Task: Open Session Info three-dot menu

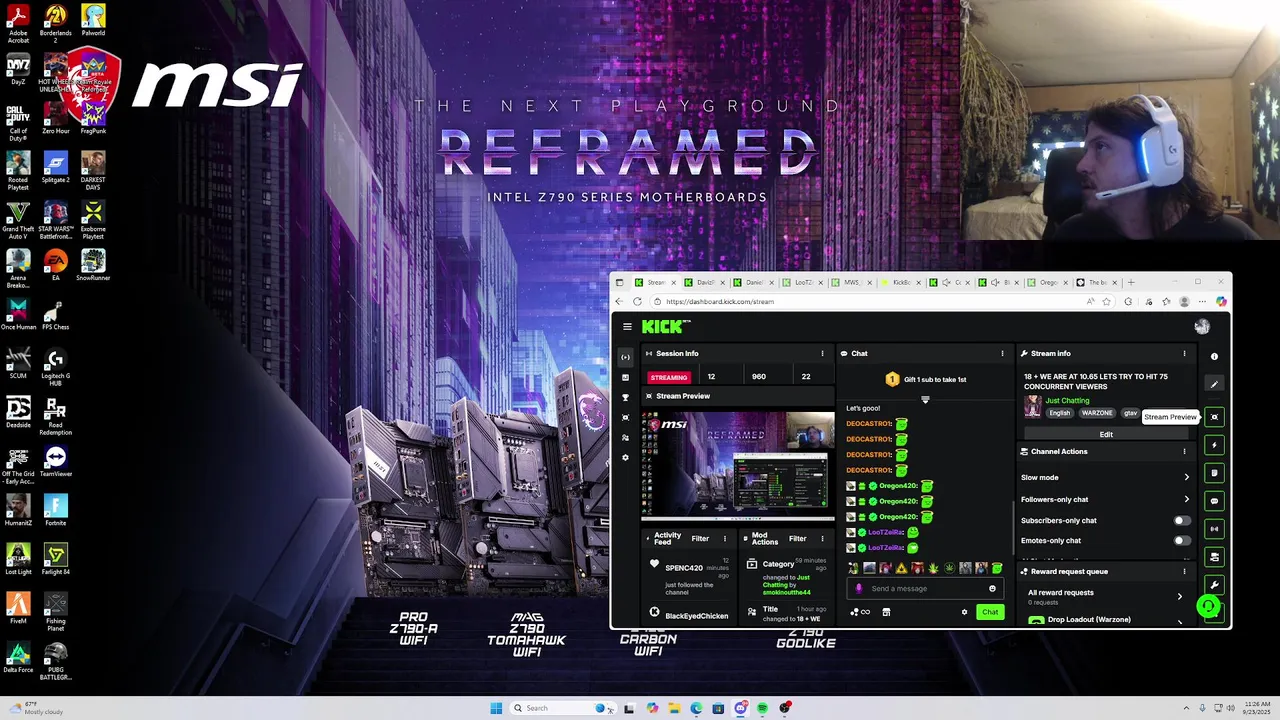Action: click(822, 353)
